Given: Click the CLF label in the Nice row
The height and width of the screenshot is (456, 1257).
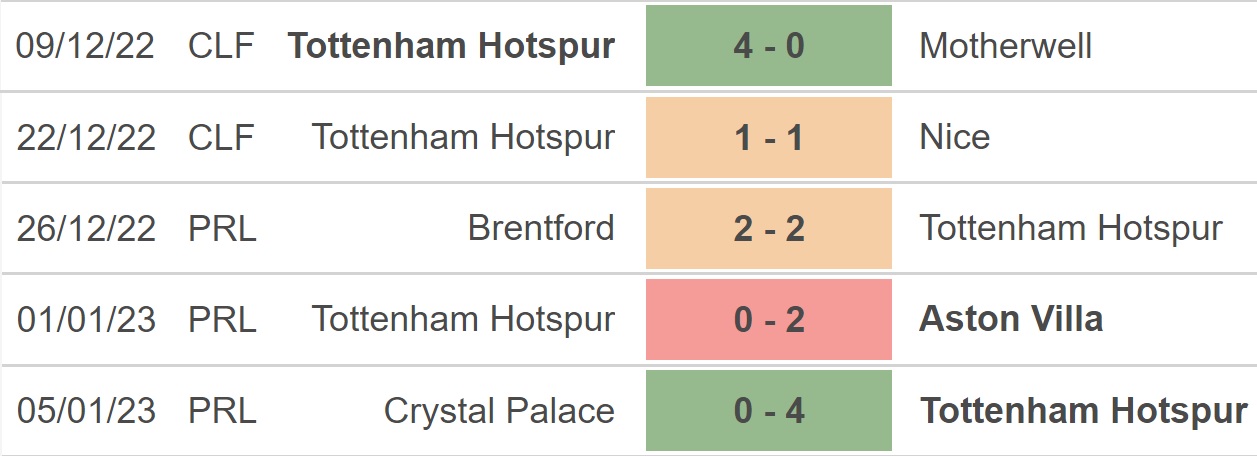Looking at the screenshot, I should click(x=221, y=137).
